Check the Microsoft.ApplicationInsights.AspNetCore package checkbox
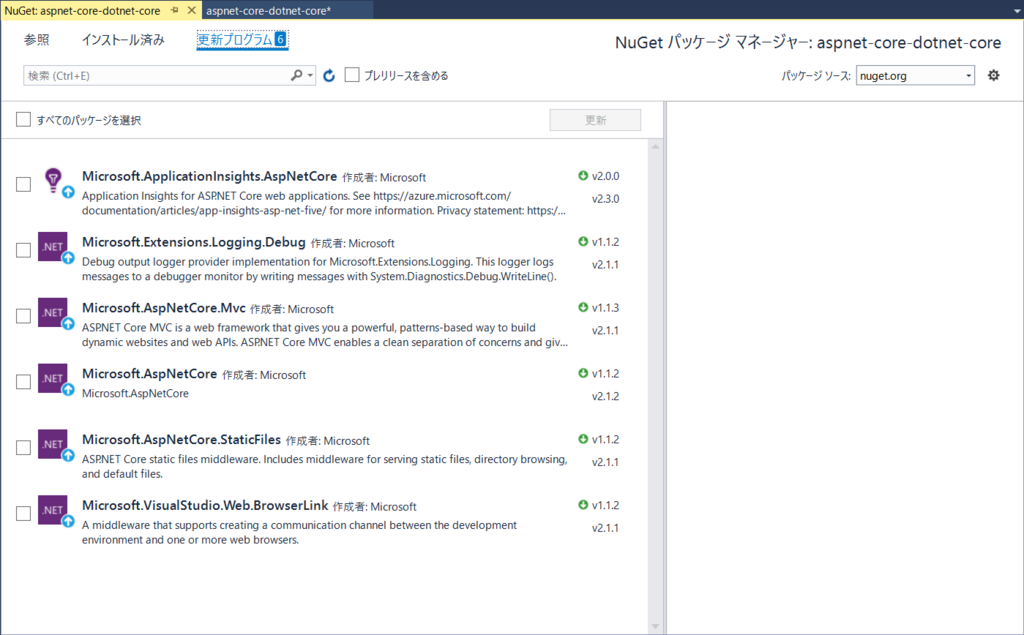This screenshot has height=635, width=1024. tap(24, 184)
